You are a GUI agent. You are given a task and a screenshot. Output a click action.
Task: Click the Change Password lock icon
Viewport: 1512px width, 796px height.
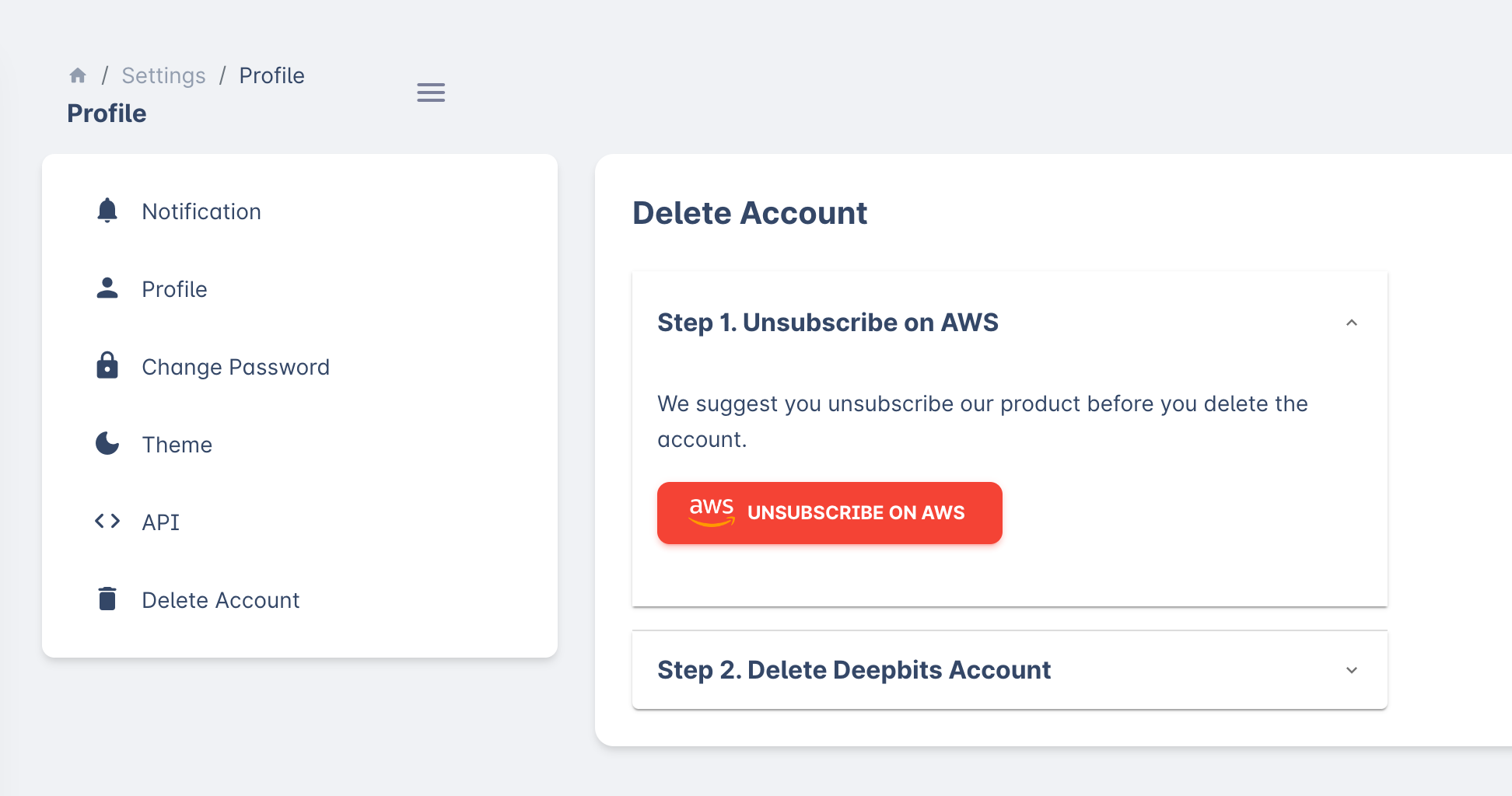[107, 366]
